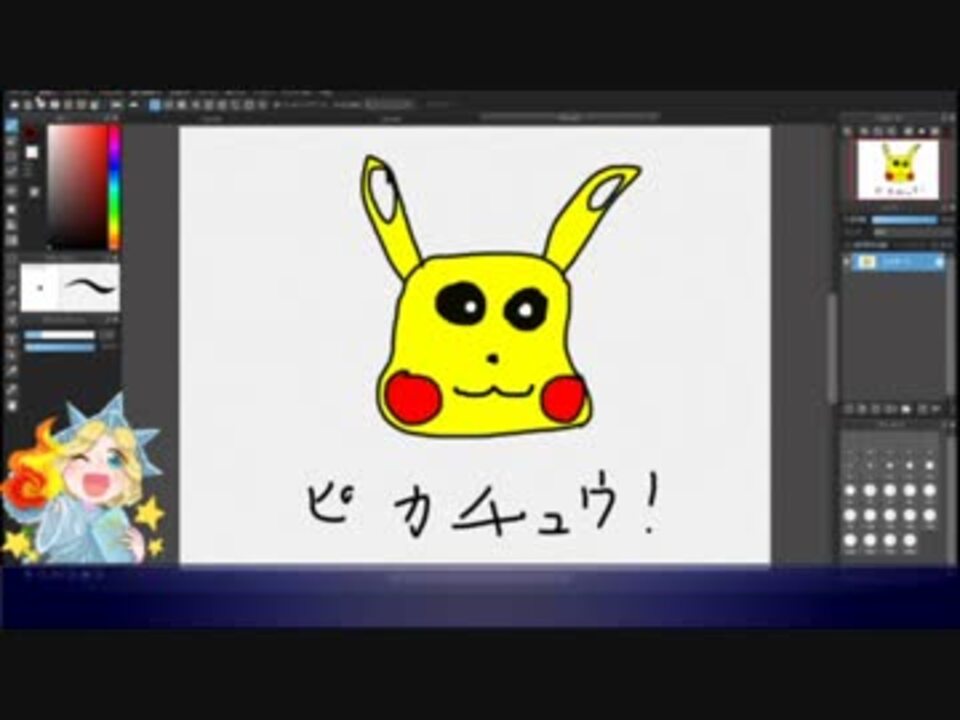The image size is (960, 720).
Task: Toggle the Protect Alpha checkbox in the Layer panel
Action: (x=847, y=244)
